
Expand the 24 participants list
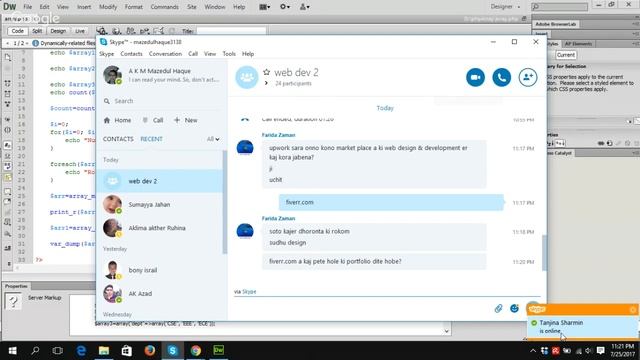(x=266, y=83)
